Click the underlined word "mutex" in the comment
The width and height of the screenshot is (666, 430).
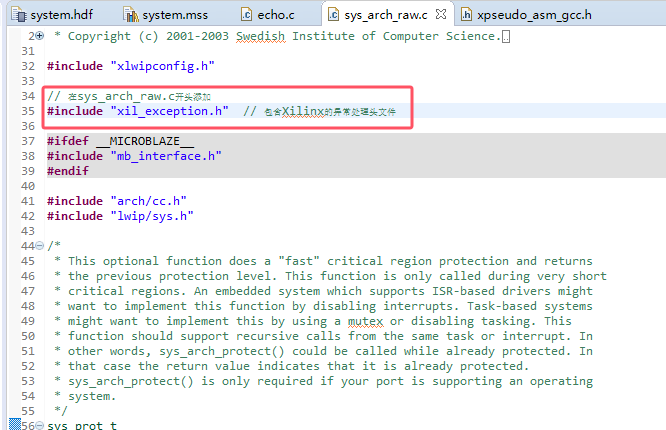[x=368, y=321]
